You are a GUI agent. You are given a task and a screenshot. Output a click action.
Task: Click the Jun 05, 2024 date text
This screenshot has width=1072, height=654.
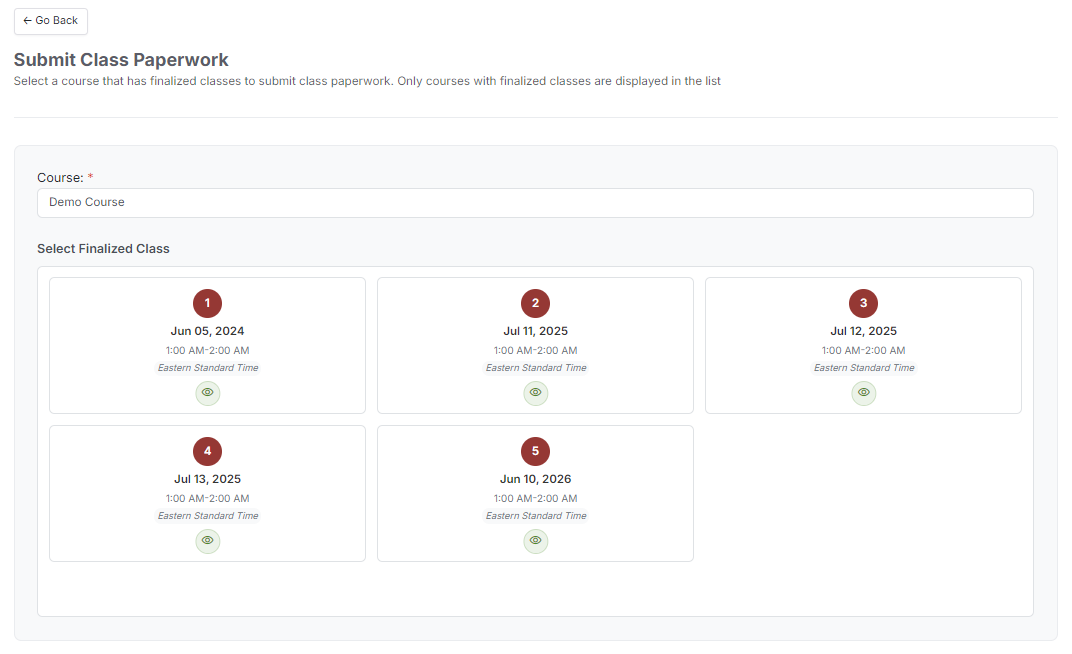pos(207,331)
